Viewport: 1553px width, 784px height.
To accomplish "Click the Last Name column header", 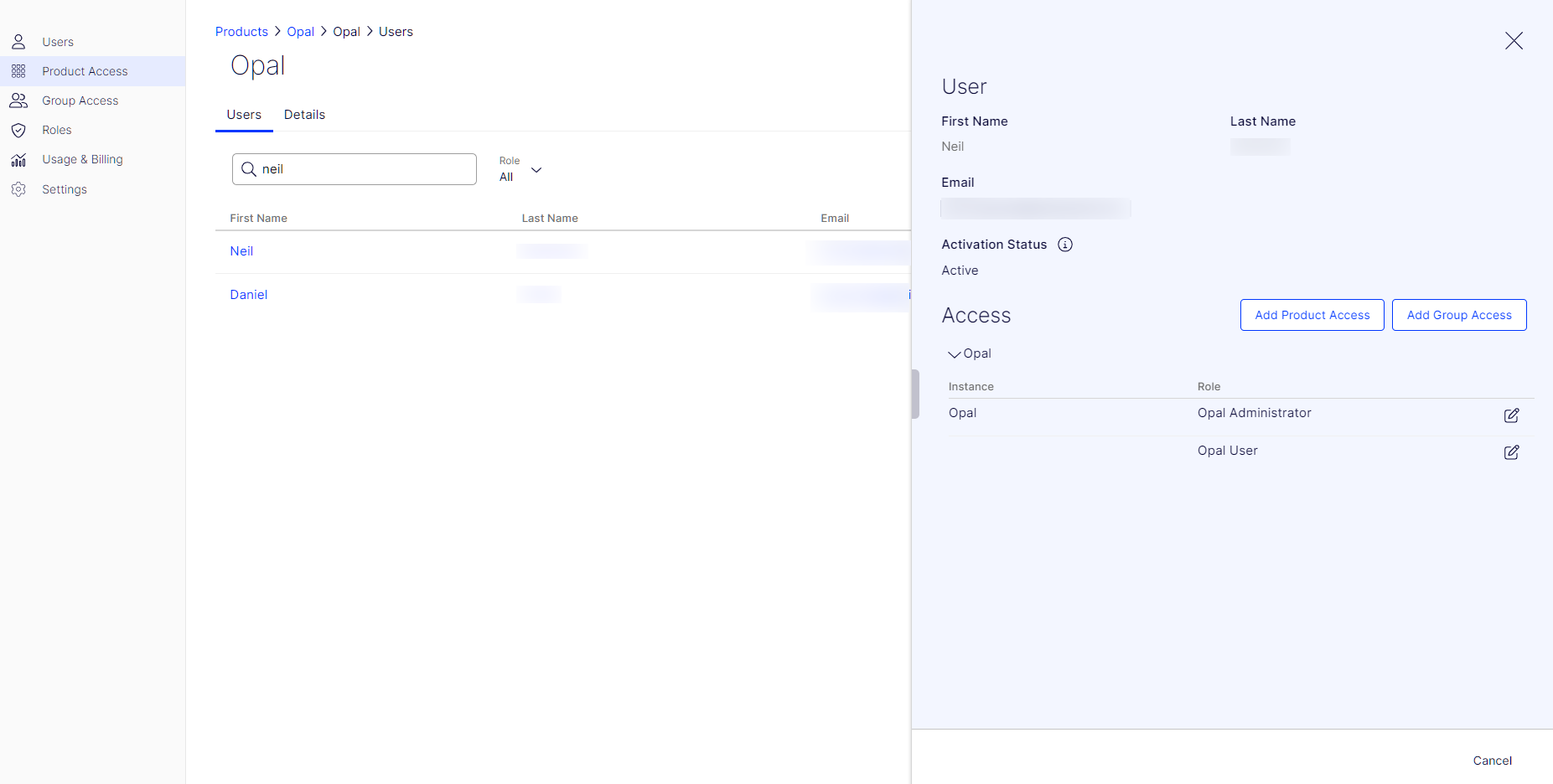I will (x=550, y=218).
